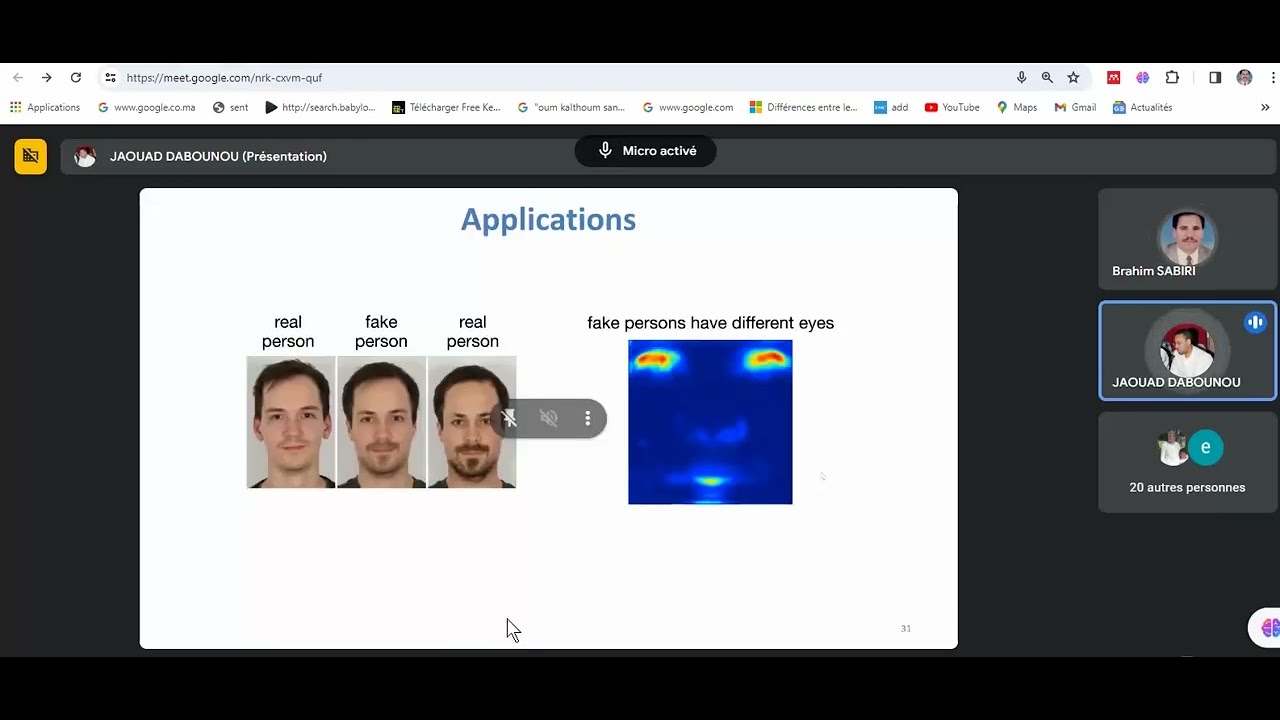Toggle the browser side panel icon
The width and height of the screenshot is (1280, 720).
(1215, 77)
